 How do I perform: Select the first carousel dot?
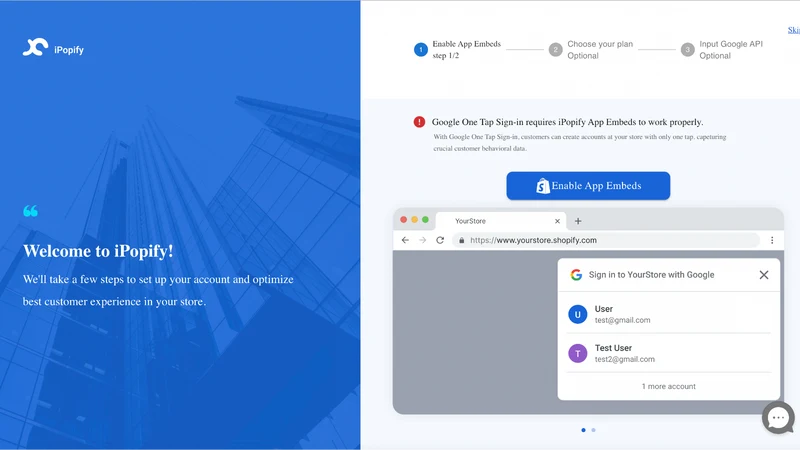[x=584, y=430]
